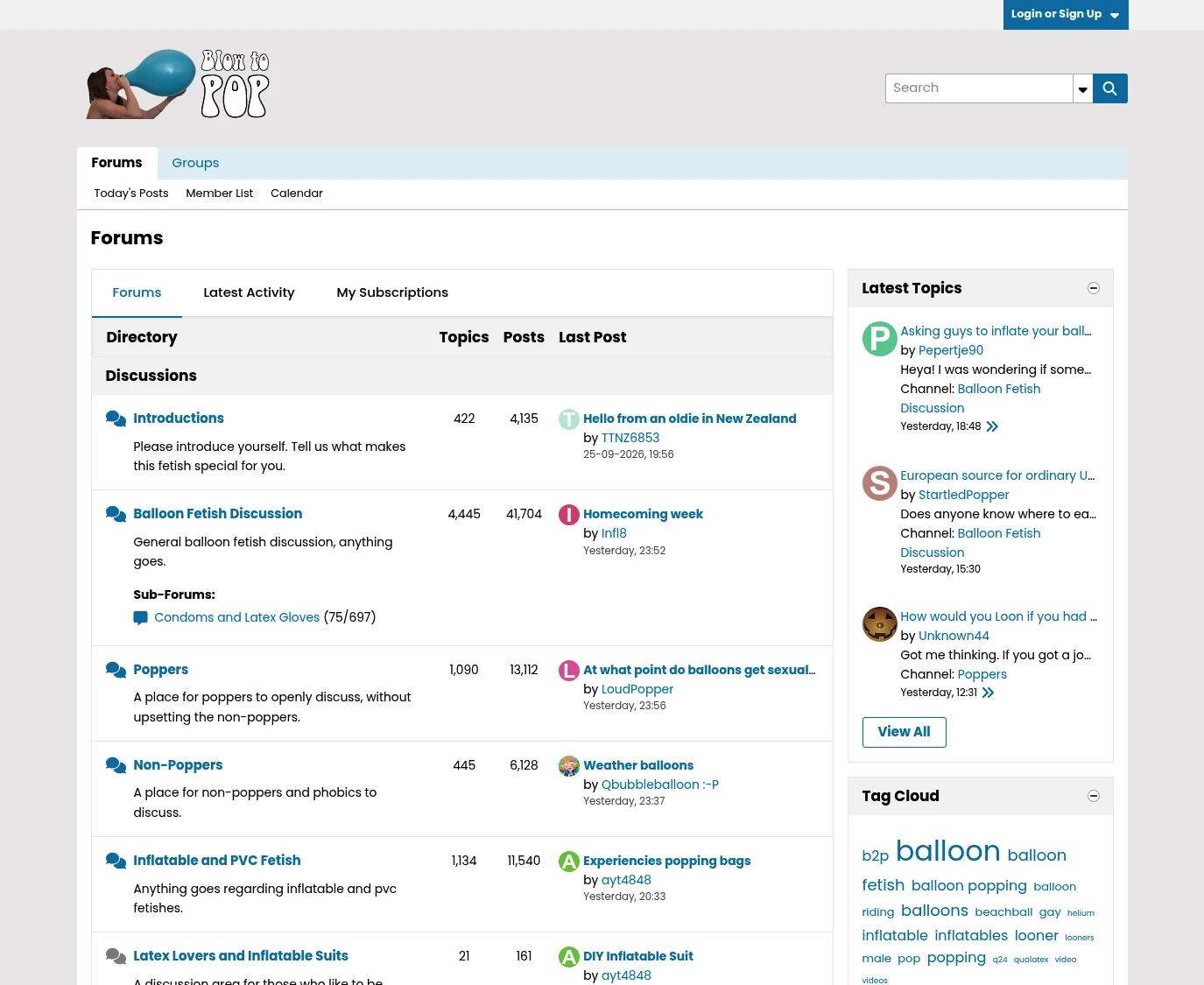
Task: Click into the Search input field
Action: pos(979,88)
